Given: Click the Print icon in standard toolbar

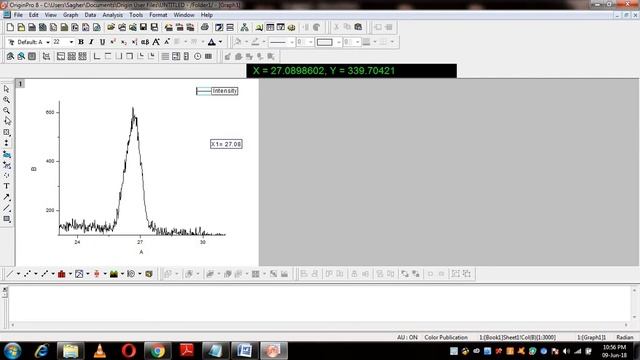Looking at the screenshot, I should [204, 27].
